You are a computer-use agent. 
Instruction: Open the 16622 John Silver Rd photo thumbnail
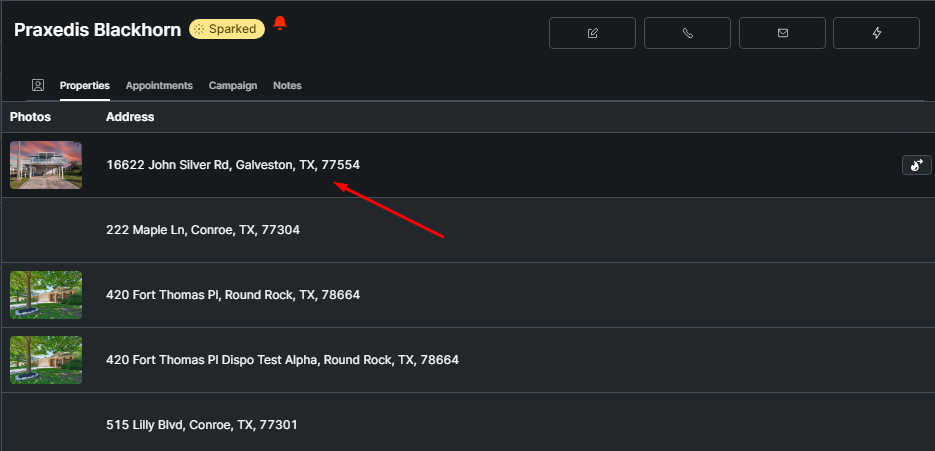pyautogui.click(x=46, y=165)
